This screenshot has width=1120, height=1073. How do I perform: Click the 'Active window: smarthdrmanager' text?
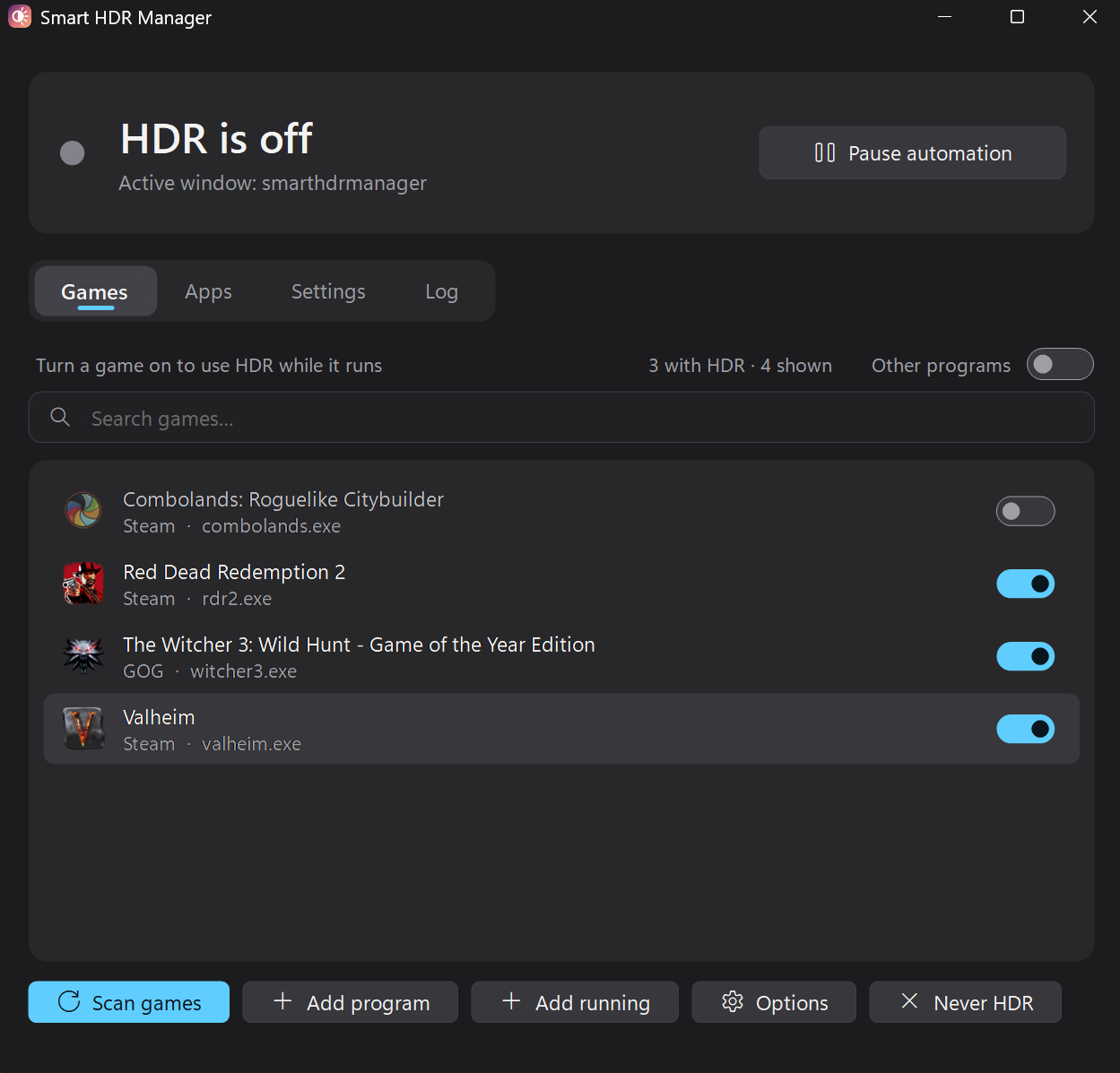[273, 183]
